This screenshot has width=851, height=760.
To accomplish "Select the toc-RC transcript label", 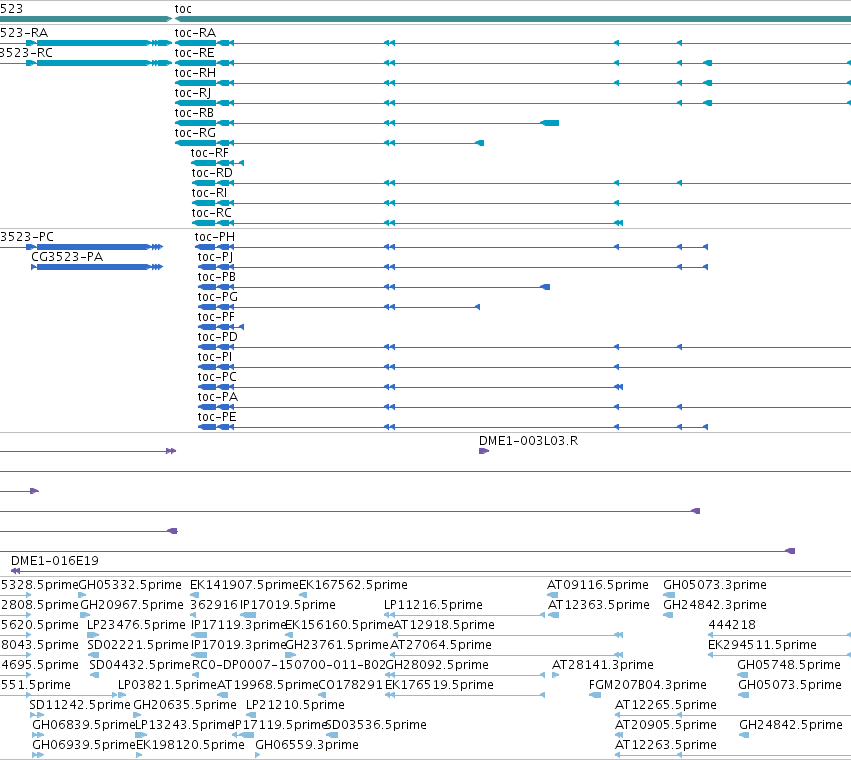I will click(x=211, y=213).
